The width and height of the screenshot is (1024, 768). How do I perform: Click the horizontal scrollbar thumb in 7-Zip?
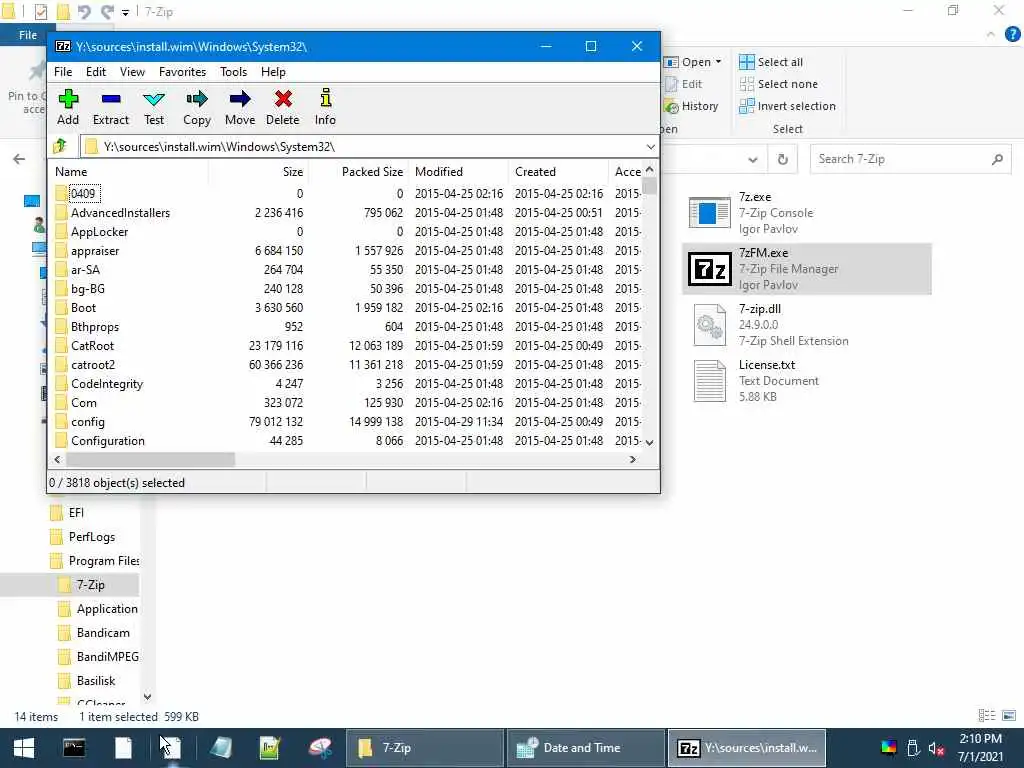point(150,460)
